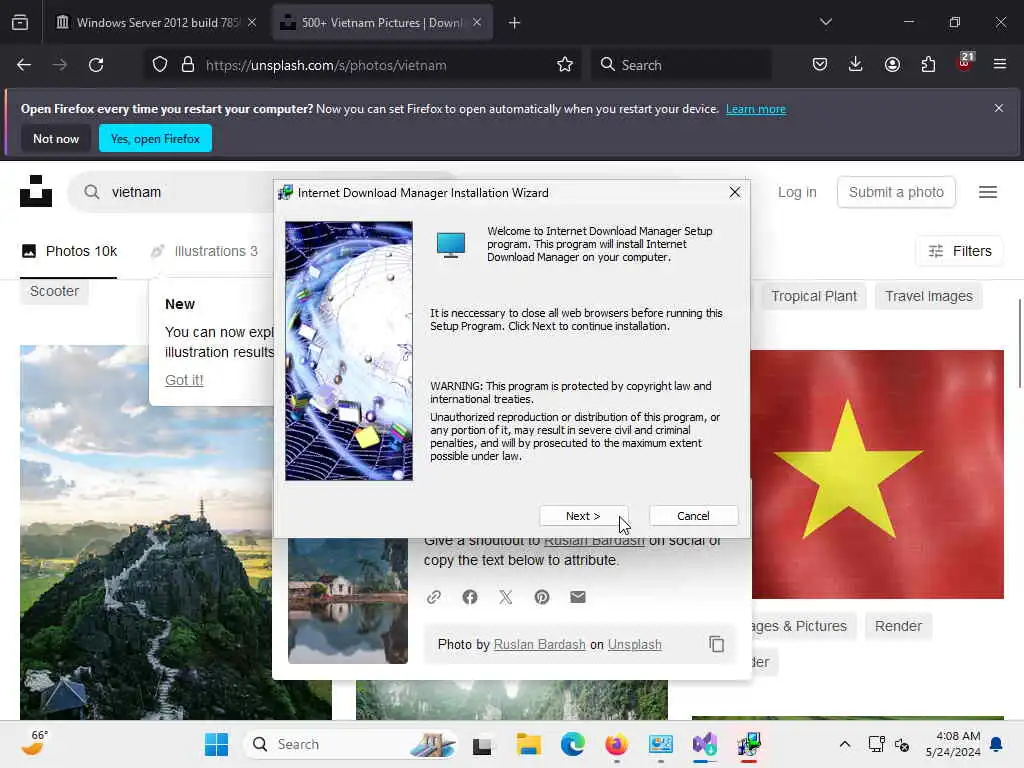Select the Photos 10k tab
This screenshot has height=768, width=1024.
coord(69,251)
